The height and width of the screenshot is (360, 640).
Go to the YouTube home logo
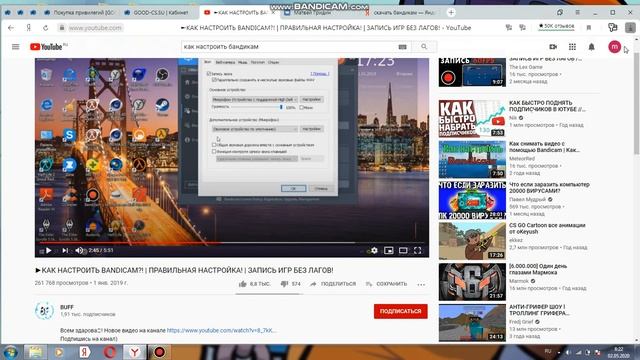click(x=48, y=47)
